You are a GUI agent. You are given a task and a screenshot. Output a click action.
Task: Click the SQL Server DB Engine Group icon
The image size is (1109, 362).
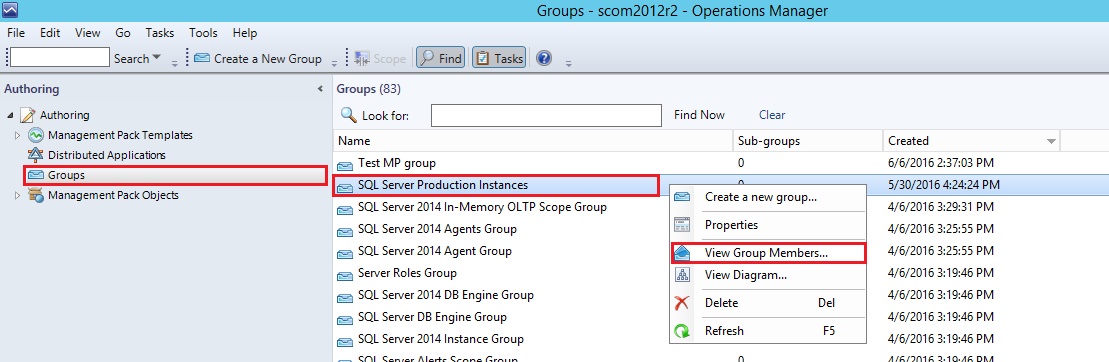point(344,319)
